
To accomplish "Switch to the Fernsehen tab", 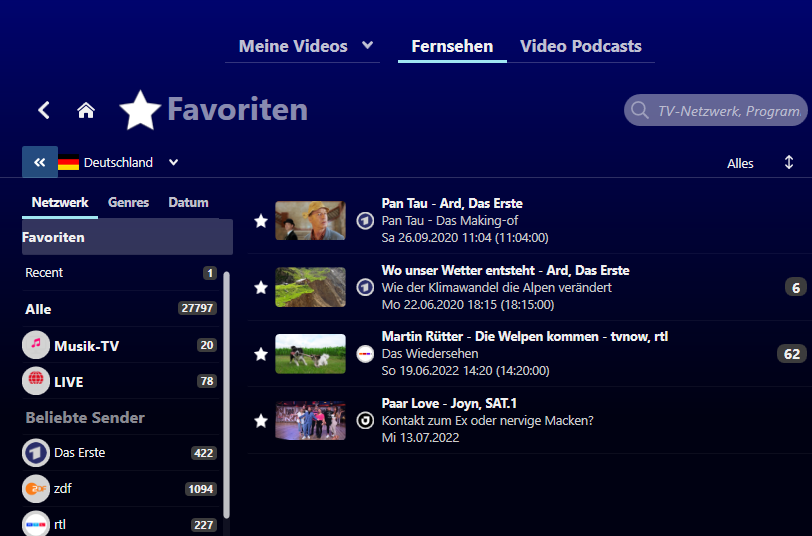I will coord(452,46).
